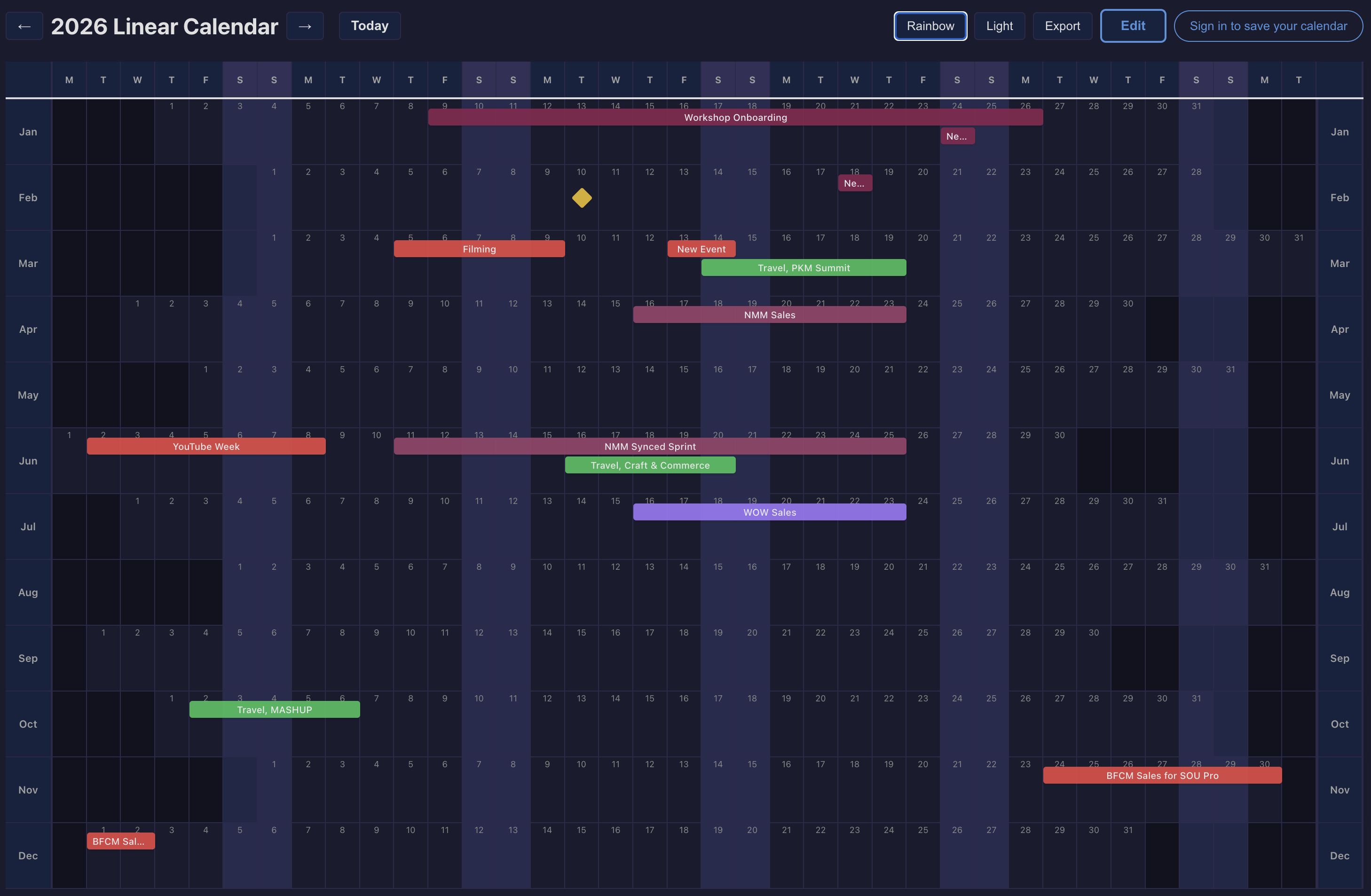Switch to Light theme
This screenshot has height=896, width=1371.
tap(999, 26)
